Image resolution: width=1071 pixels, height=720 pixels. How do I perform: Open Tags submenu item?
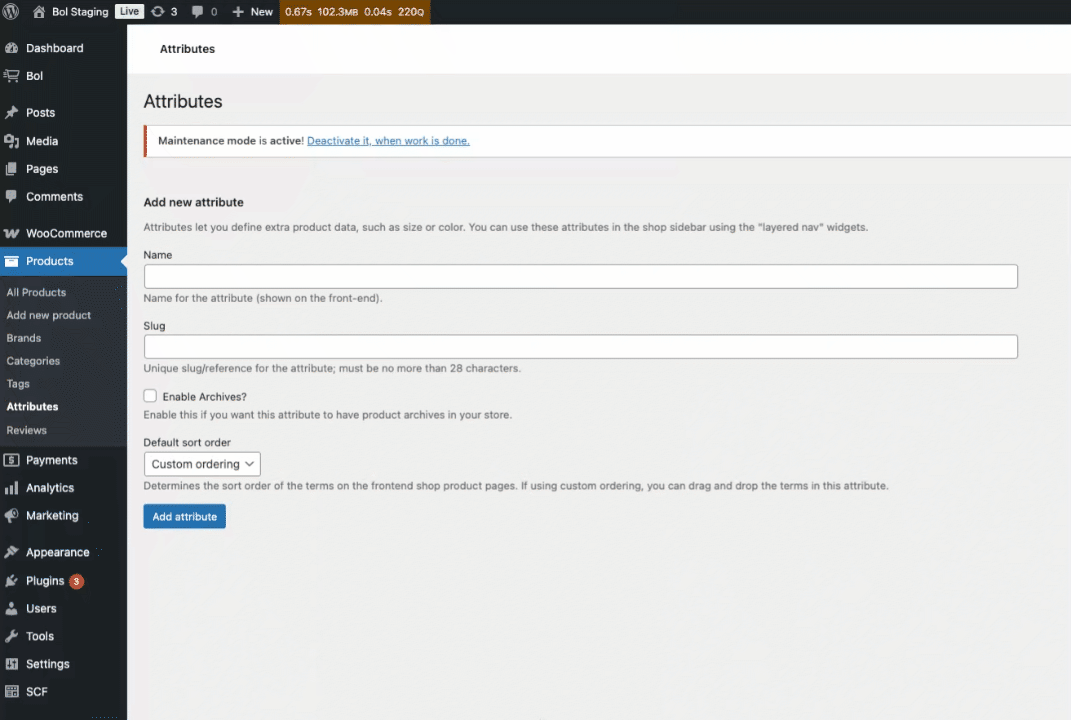pyautogui.click(x=18, y=384)
